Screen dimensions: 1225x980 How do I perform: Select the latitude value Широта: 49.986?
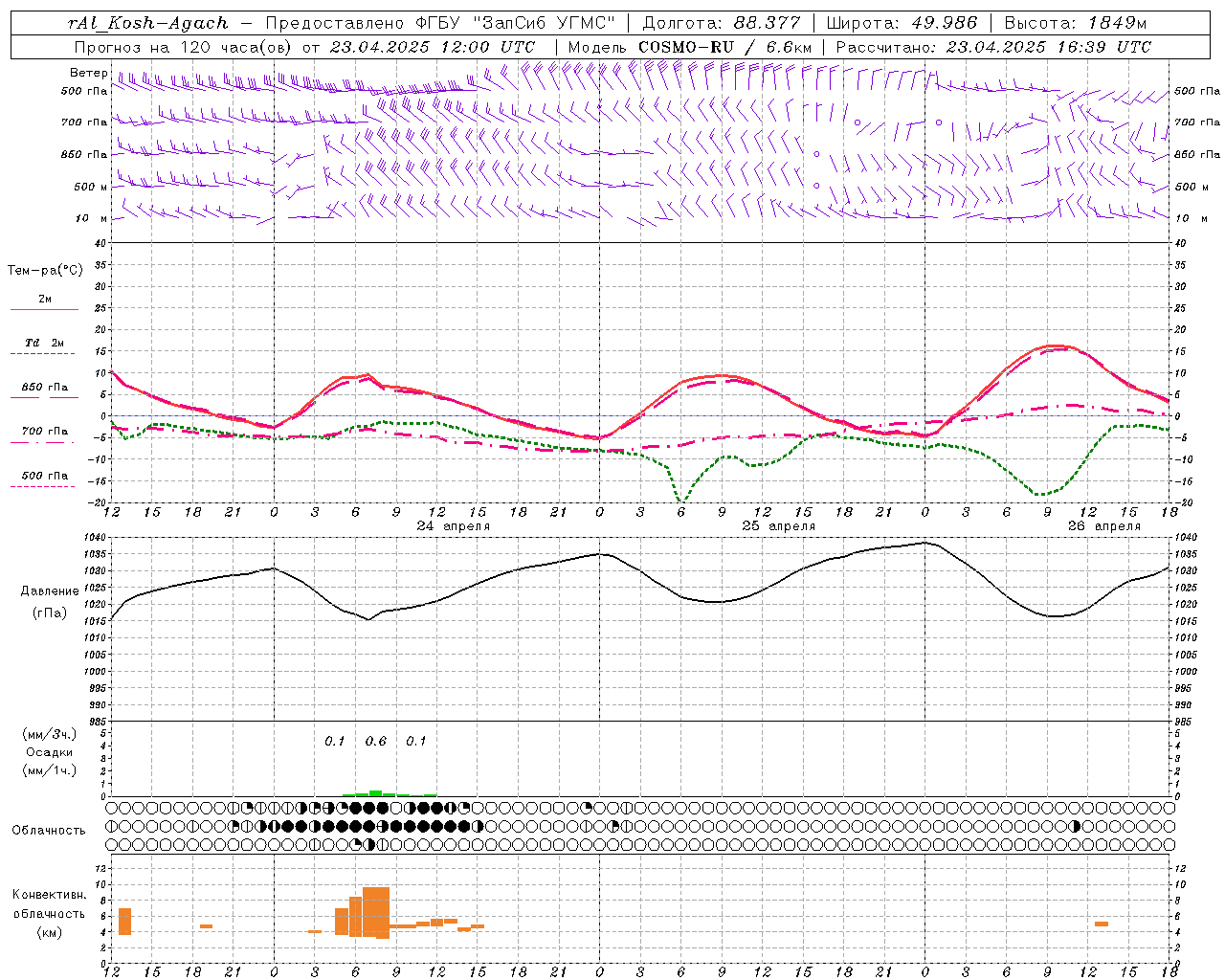click(902, 23)
